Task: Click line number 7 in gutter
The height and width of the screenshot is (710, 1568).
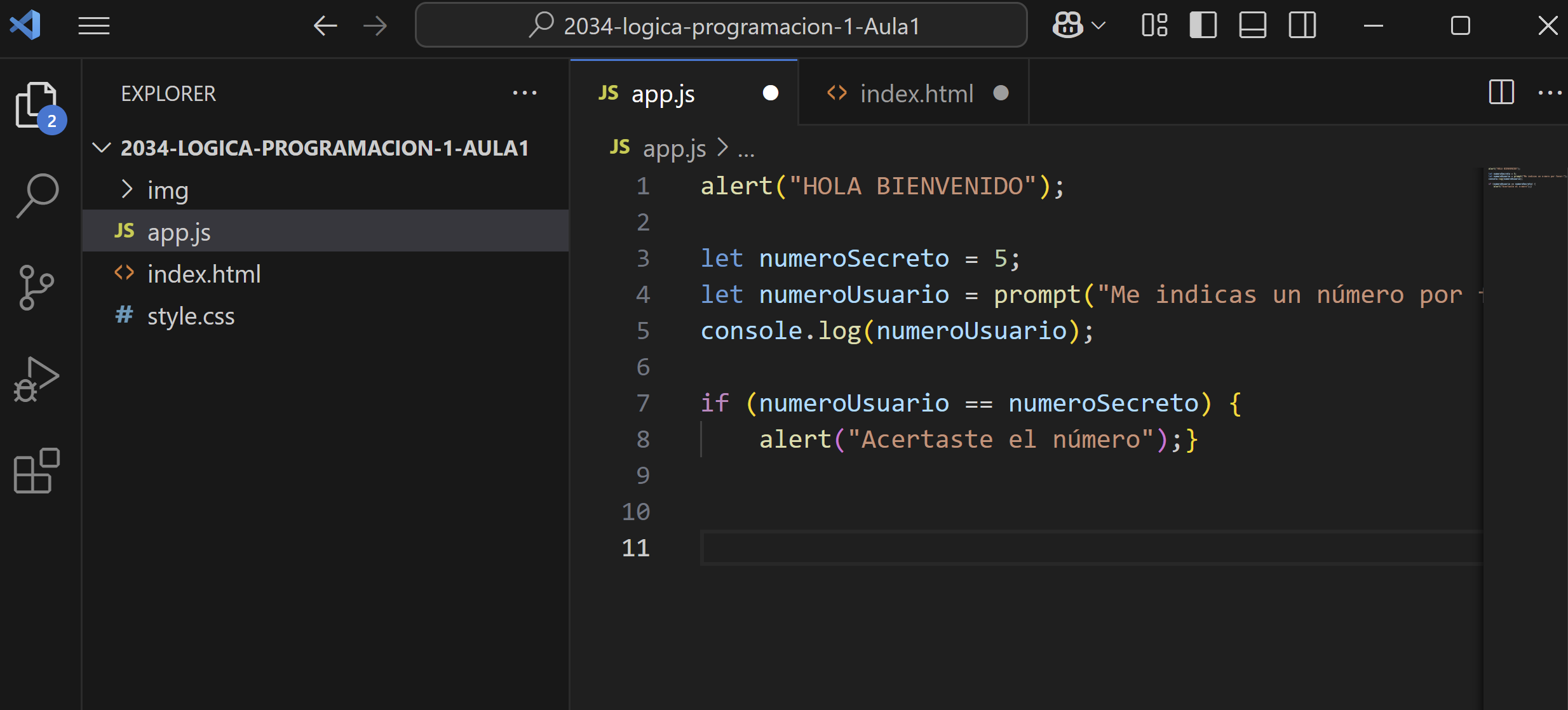Action: click(643, 403)
